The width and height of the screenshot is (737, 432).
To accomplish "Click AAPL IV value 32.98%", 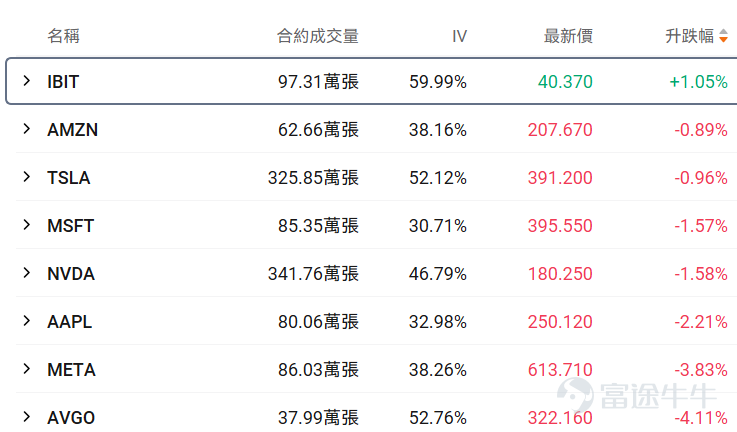I will (x=438, y=322).
